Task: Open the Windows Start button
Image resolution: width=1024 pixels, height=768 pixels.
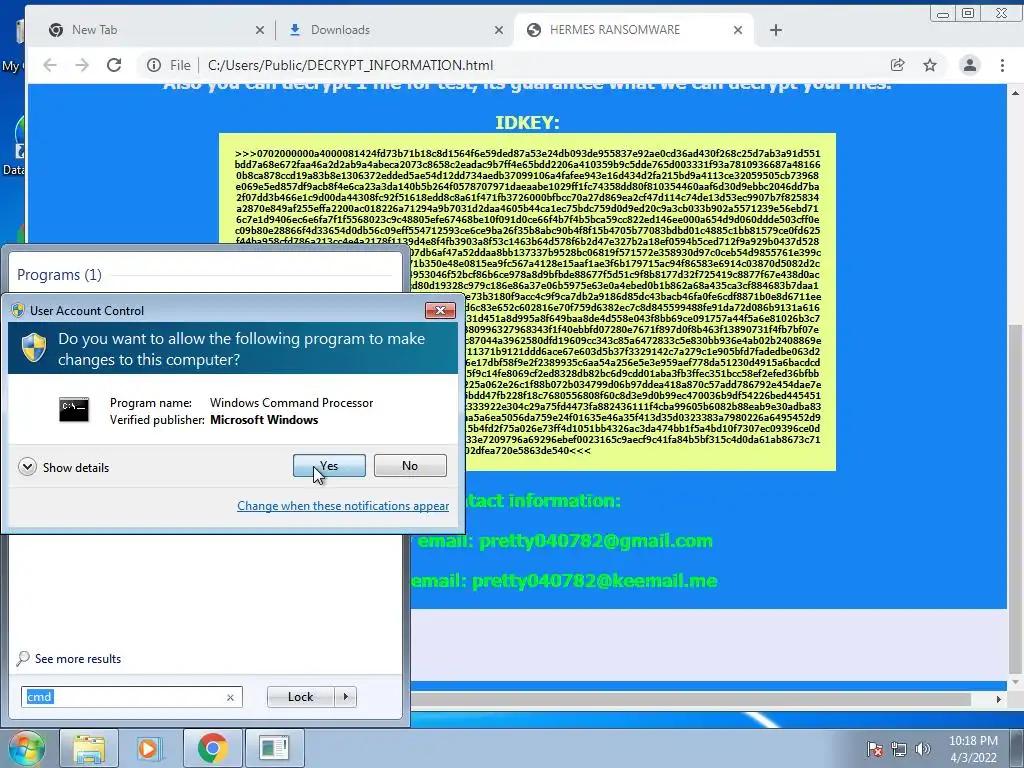Action: click(x=26, y=748)
